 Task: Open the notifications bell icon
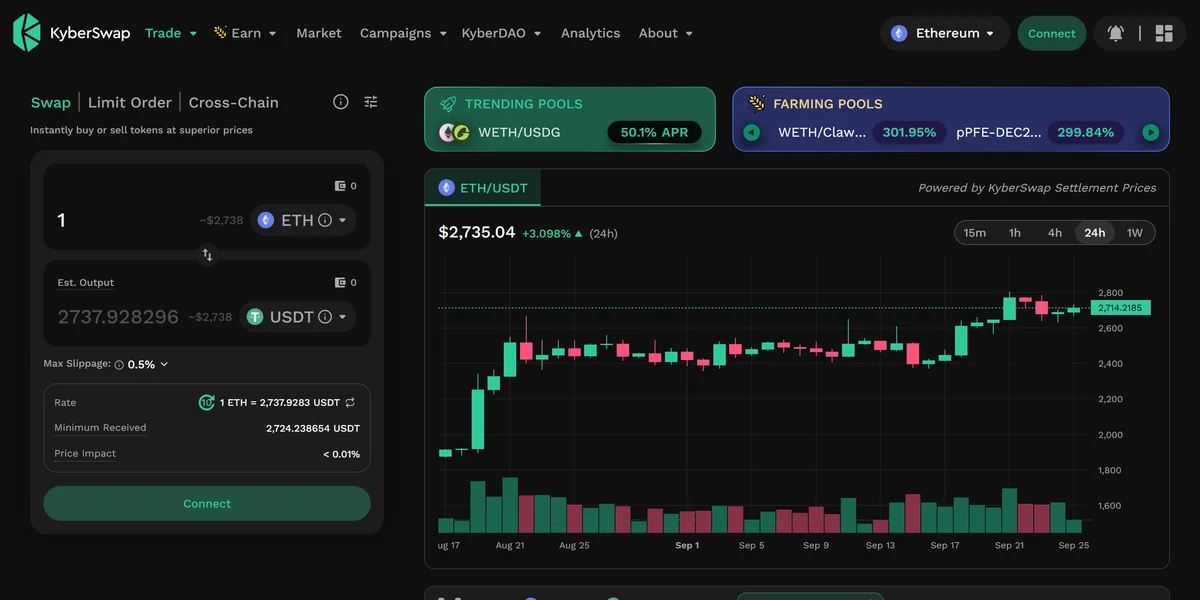(x=1116, y=33)
